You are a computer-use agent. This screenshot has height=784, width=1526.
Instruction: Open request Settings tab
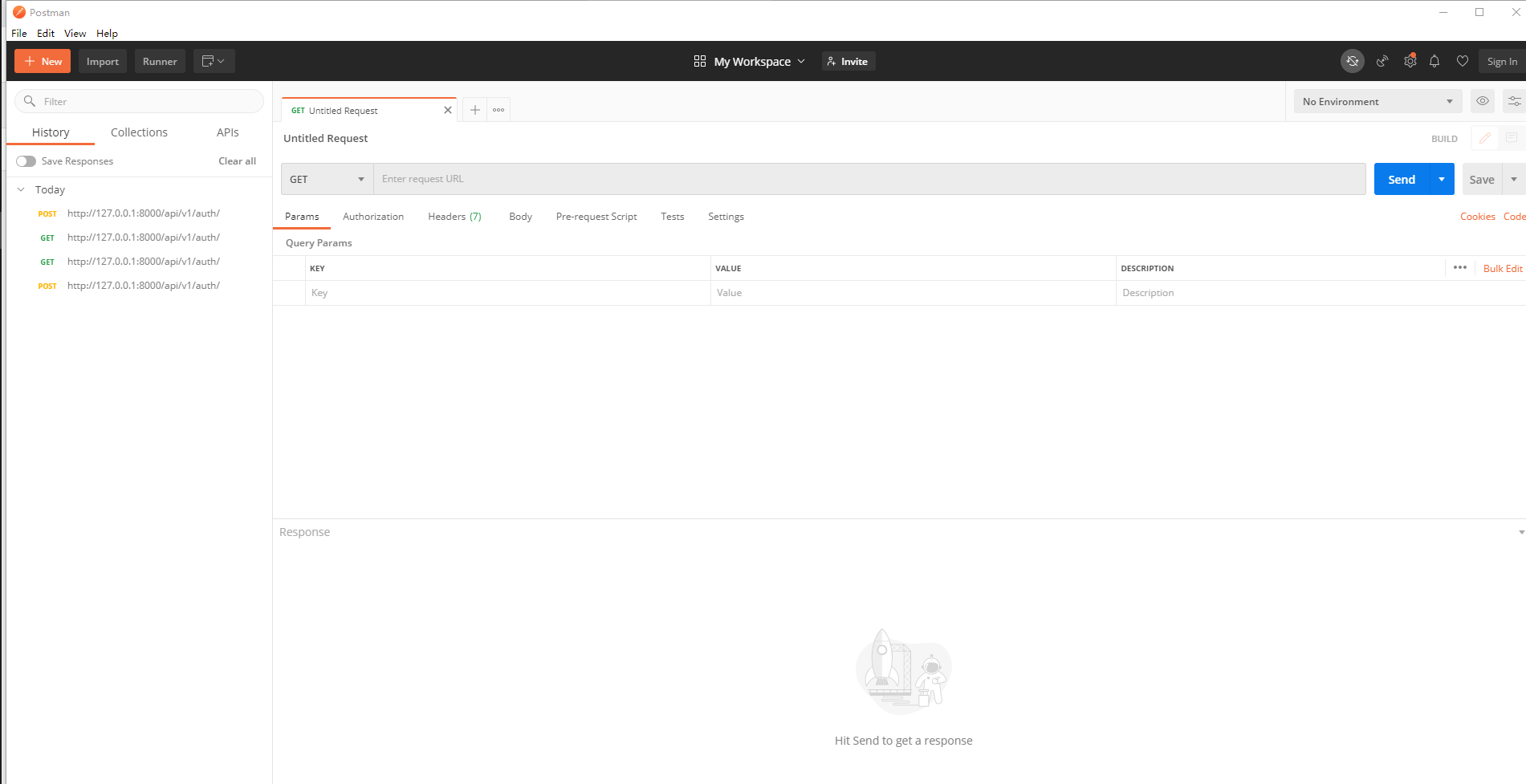[x=726, y=217]
